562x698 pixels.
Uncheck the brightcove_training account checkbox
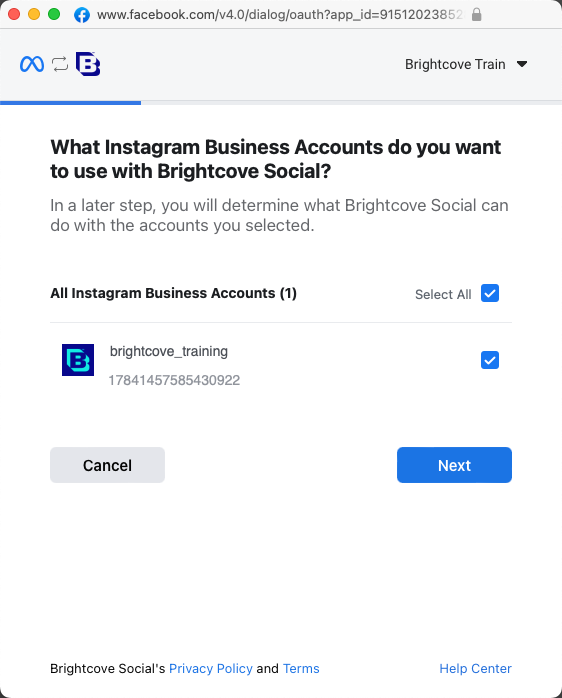(x=490, y=360)
